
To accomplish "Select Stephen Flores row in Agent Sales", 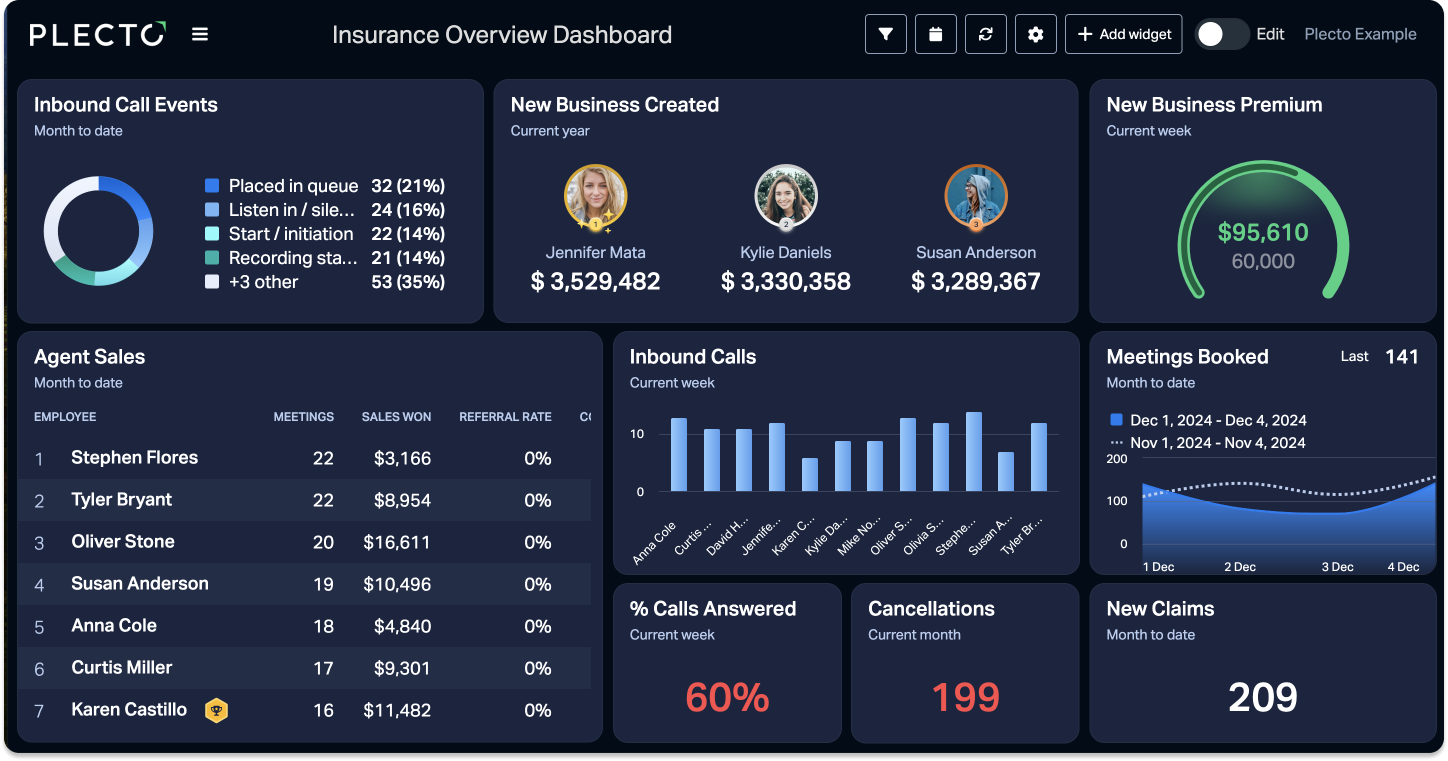I will coord(304,458).
